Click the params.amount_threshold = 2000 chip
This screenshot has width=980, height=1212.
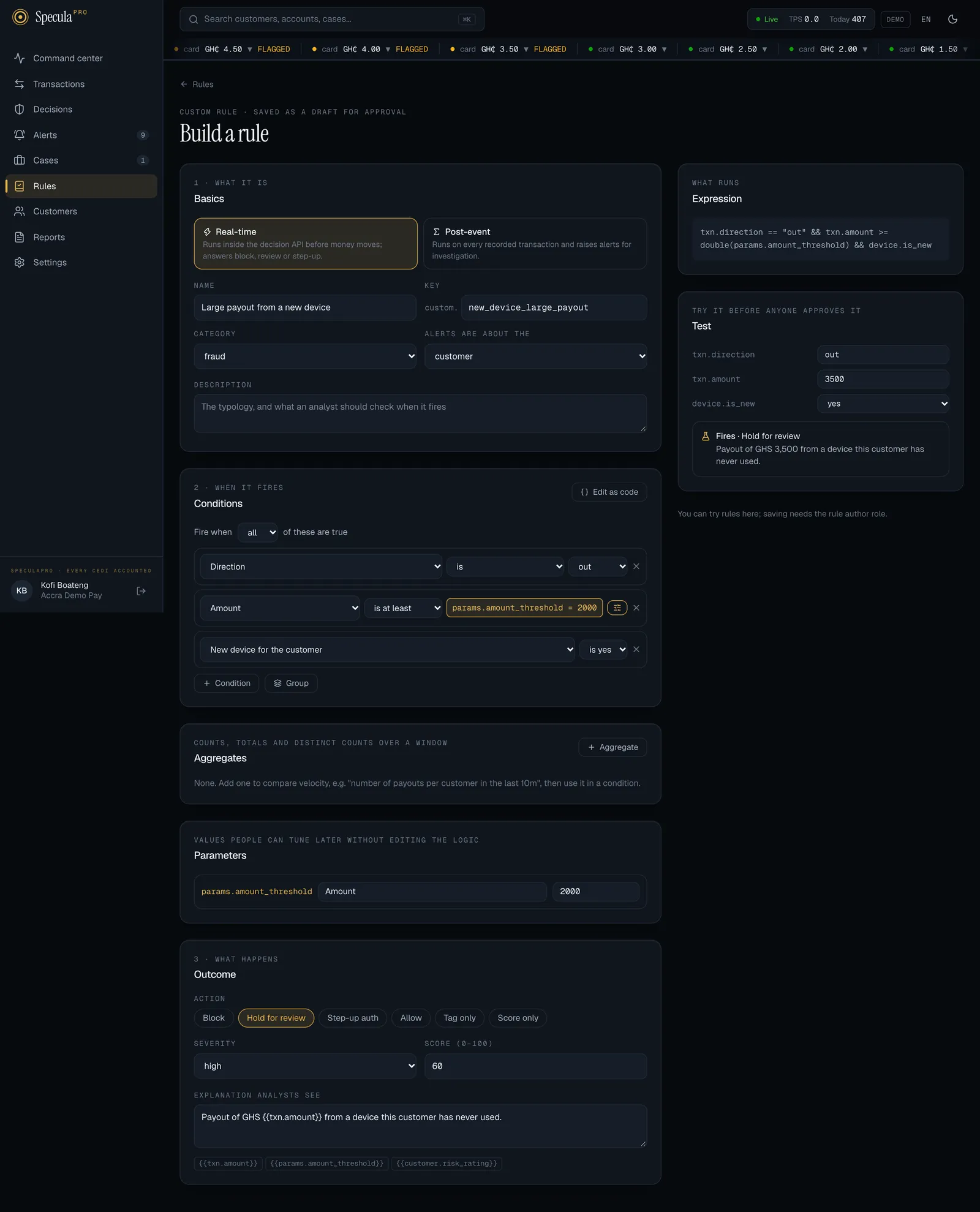click(524, 608)
